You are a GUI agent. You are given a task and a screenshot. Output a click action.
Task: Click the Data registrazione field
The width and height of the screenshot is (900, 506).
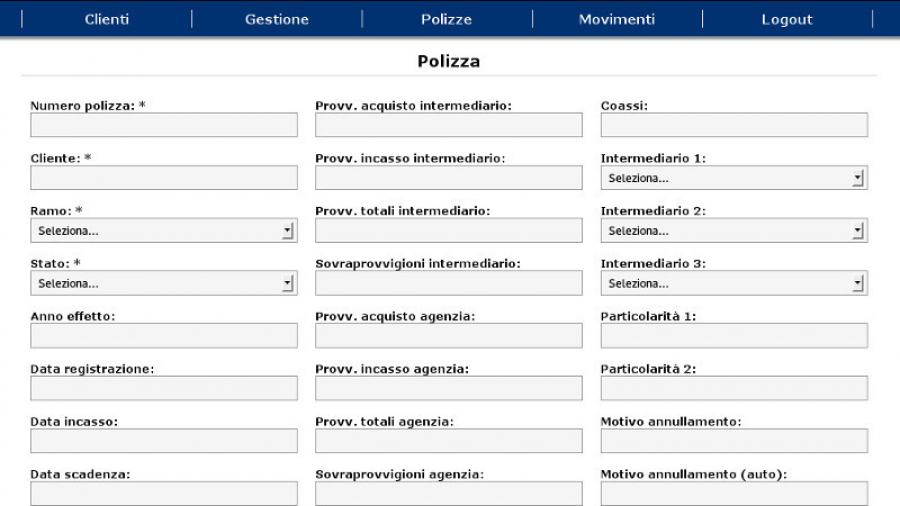[164, 389]
